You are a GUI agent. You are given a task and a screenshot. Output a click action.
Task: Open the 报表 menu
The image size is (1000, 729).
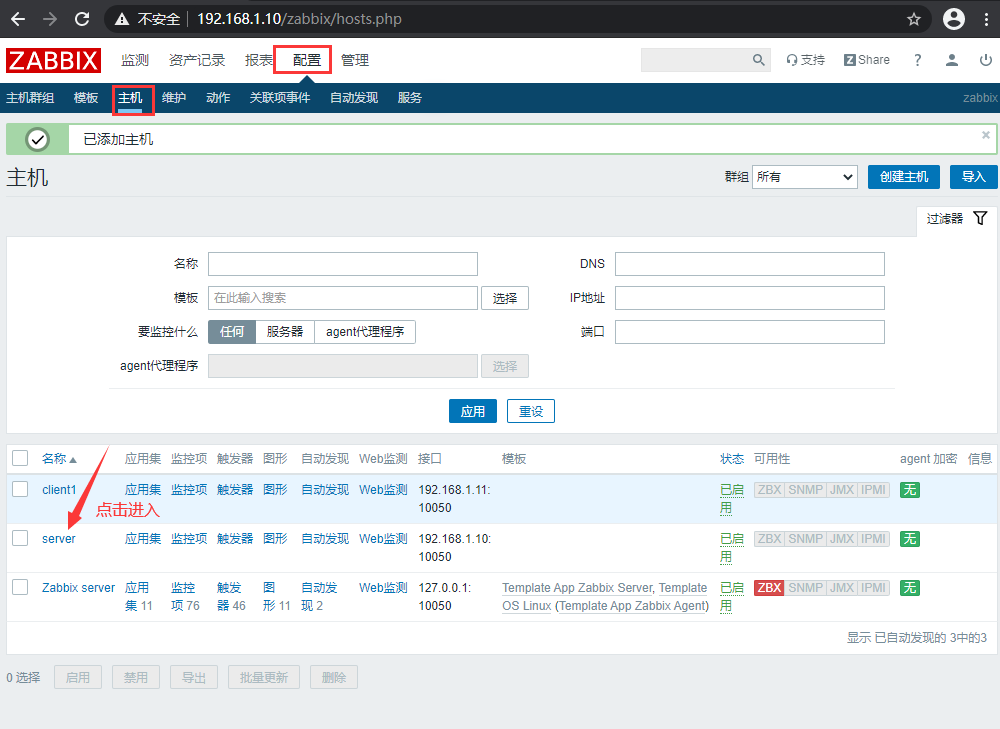pos(259,60)
